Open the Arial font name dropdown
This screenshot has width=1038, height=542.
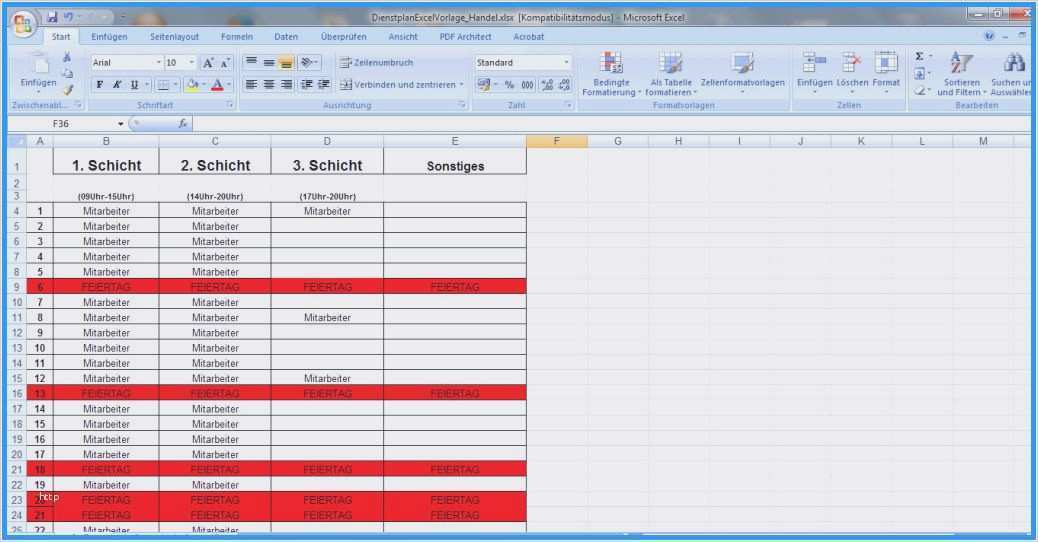pyautogui.click(x=158, y=63)
